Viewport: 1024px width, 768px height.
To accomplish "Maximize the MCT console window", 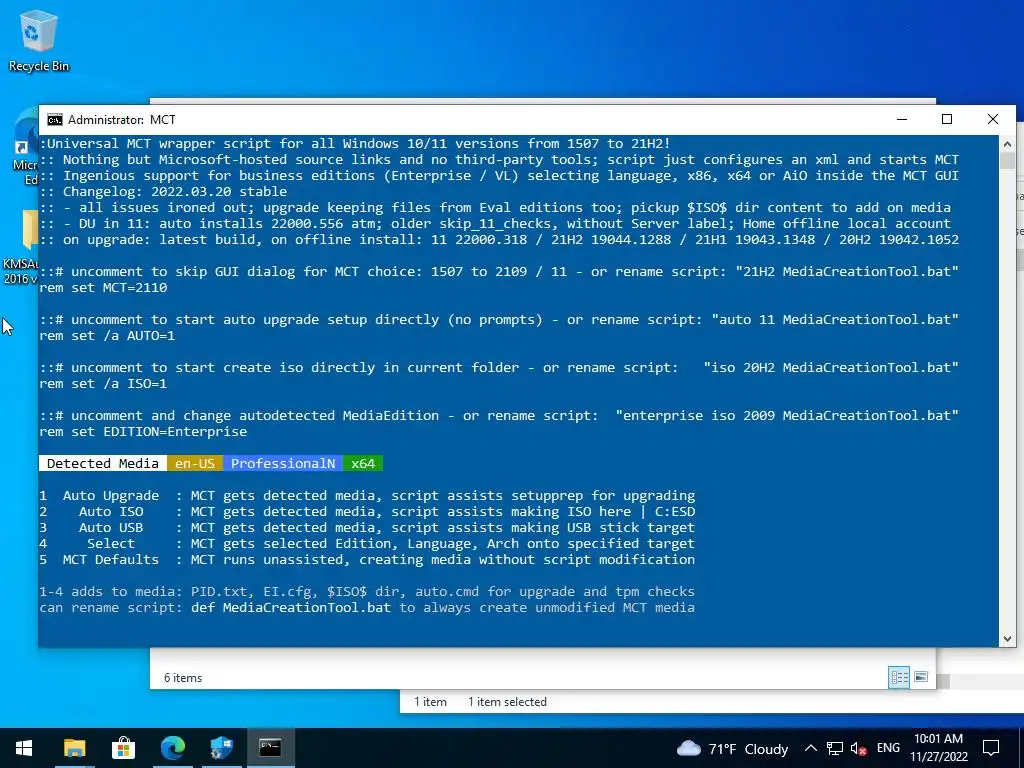I will click(947, 119).
